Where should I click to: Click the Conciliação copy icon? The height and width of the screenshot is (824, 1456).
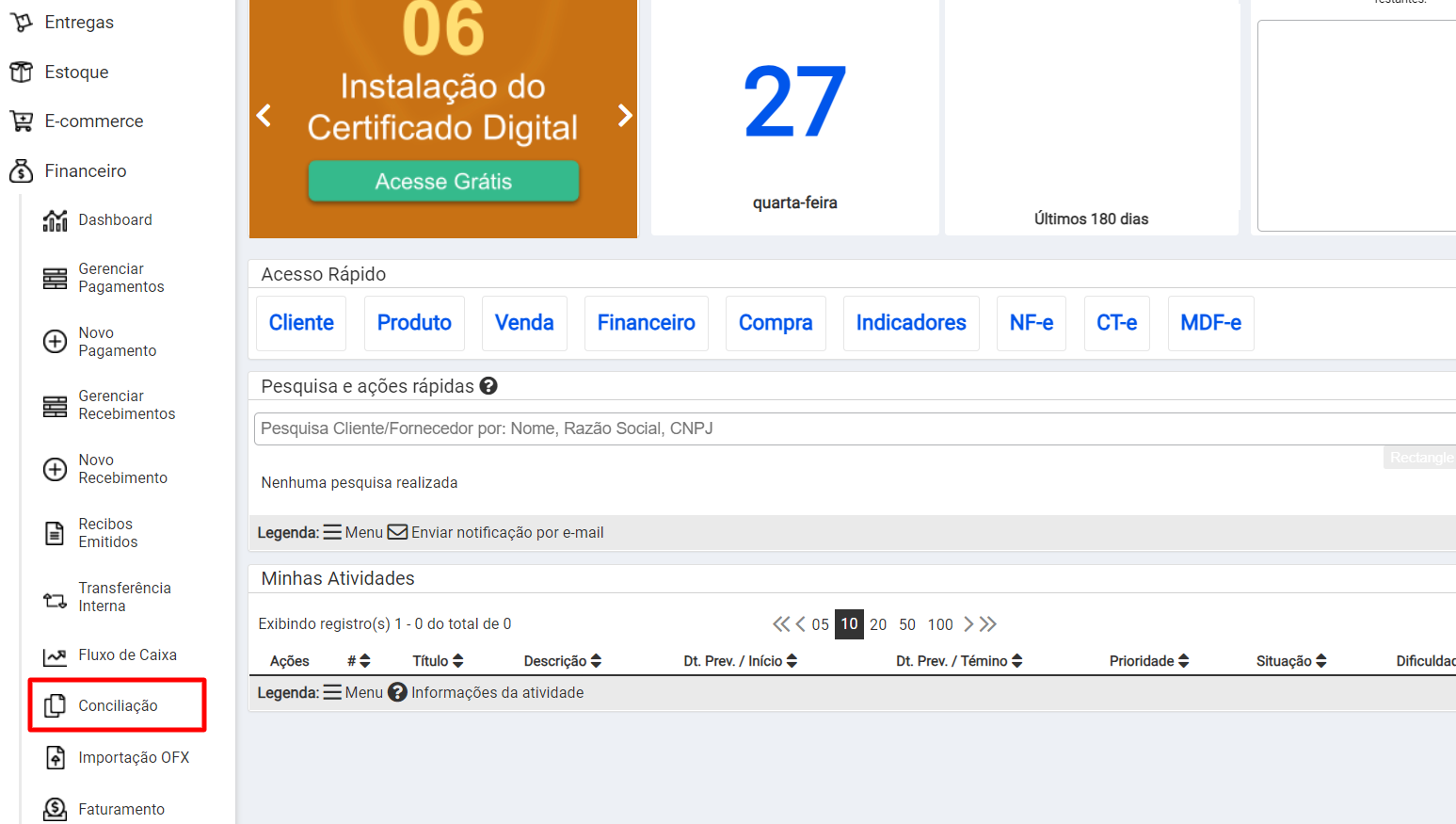click(x=56, y=705)
